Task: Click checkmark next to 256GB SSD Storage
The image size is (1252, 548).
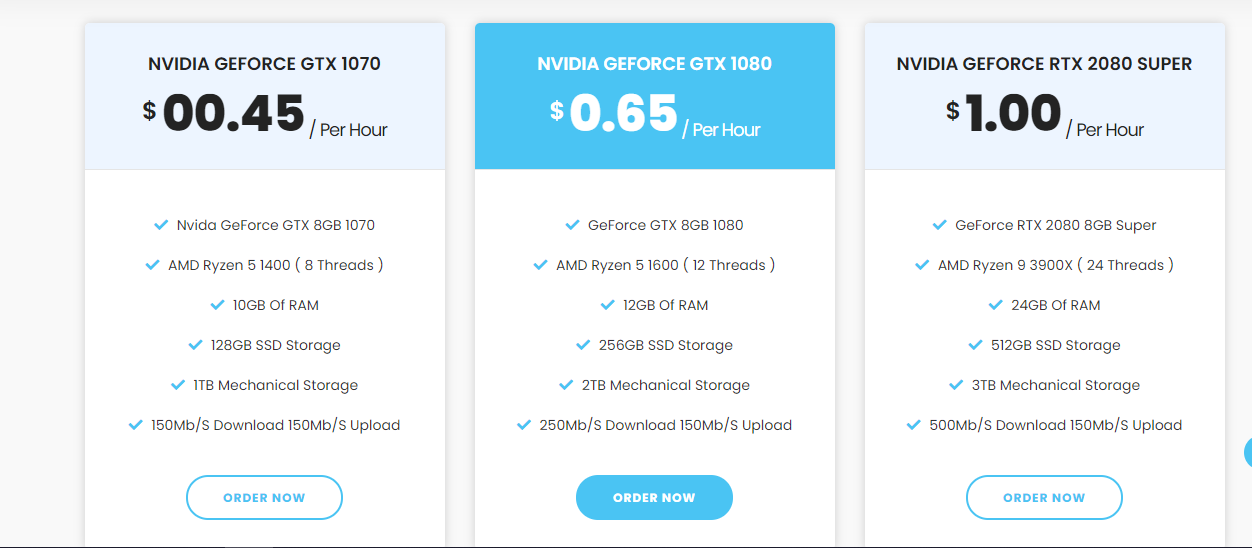Action: click(x=583, y=345)
